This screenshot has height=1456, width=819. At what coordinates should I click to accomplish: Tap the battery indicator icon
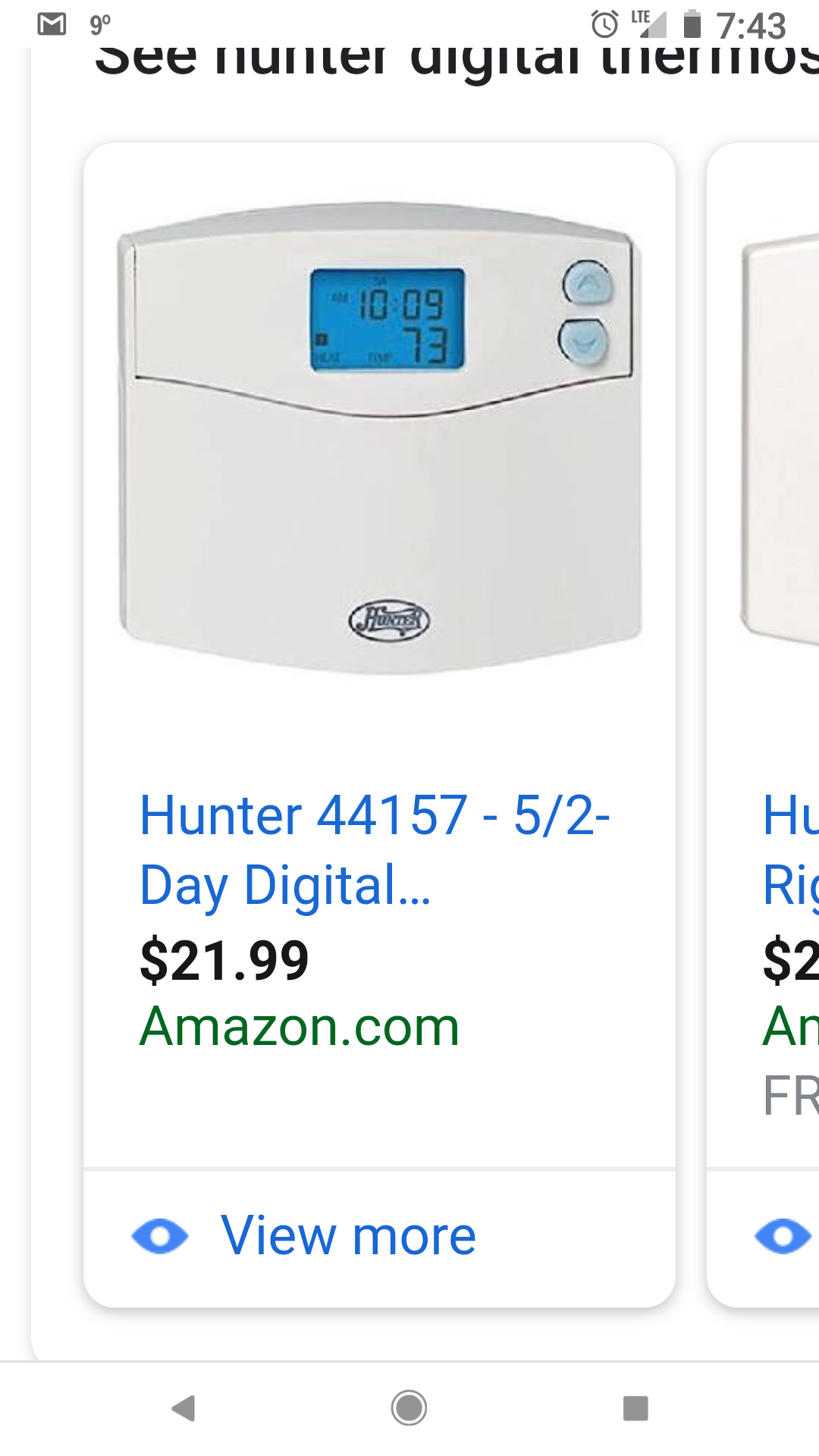pyautogui.click(x=692, y=24)
